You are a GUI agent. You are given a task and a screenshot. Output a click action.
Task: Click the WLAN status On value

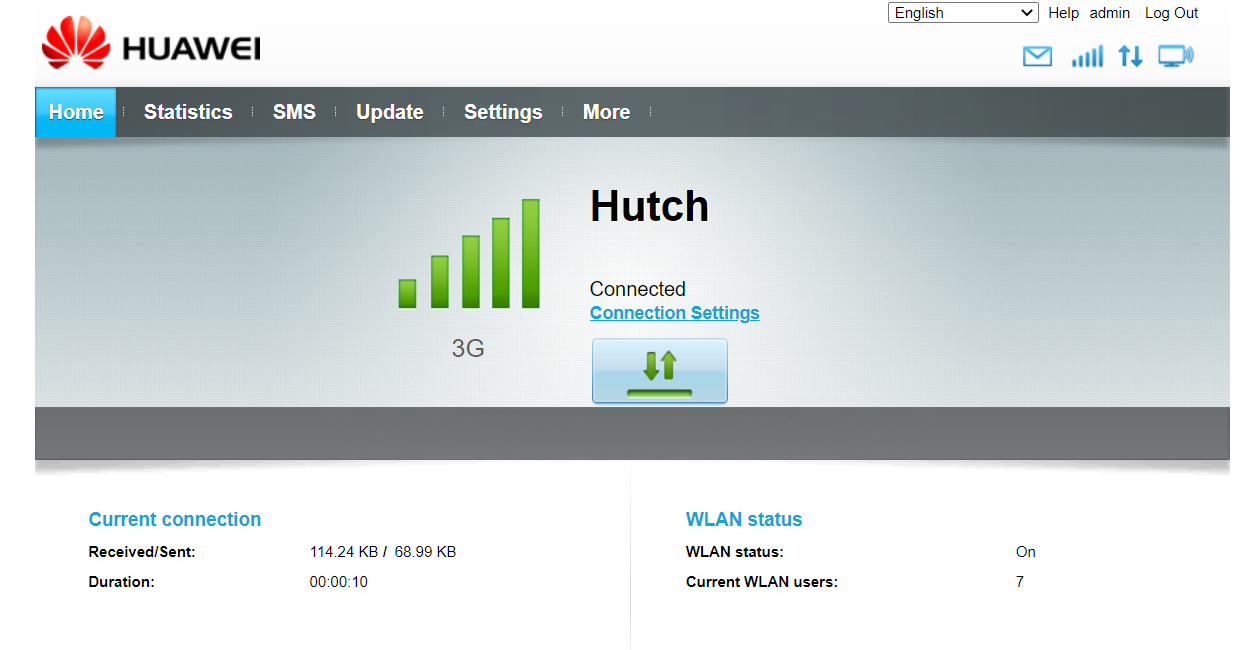(x=1026, y=552)
